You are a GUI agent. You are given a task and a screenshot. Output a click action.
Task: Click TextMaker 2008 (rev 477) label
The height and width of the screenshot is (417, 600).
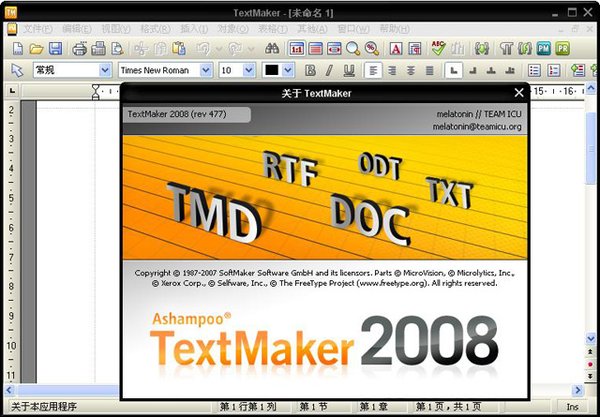(177, 114)
